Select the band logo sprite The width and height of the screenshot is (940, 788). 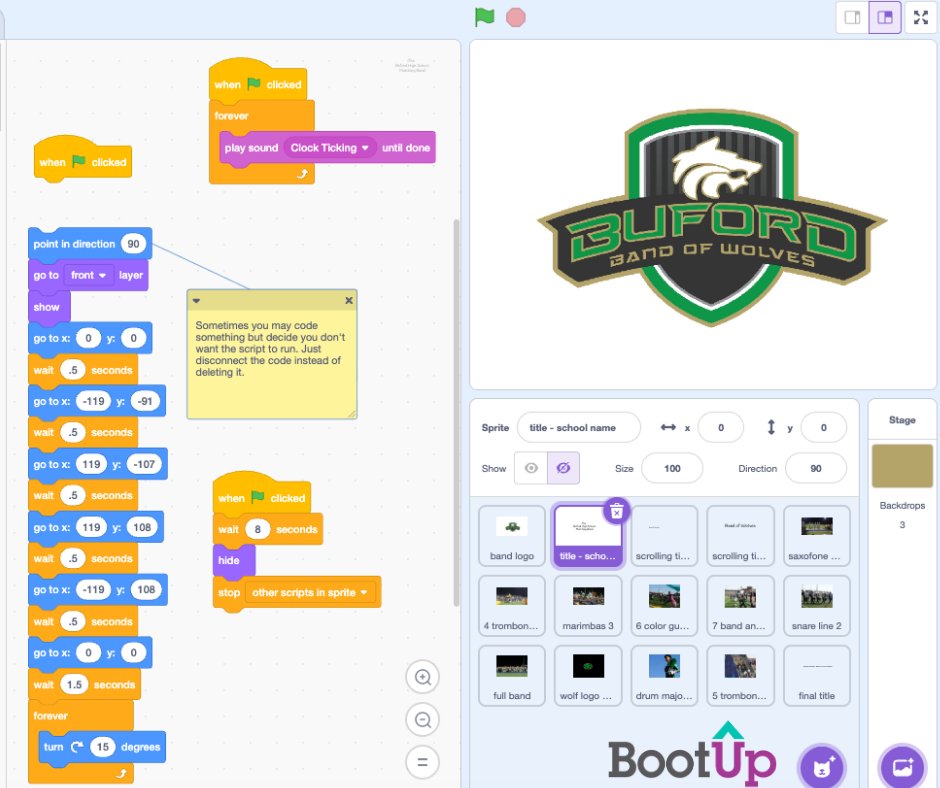[512, 536]
